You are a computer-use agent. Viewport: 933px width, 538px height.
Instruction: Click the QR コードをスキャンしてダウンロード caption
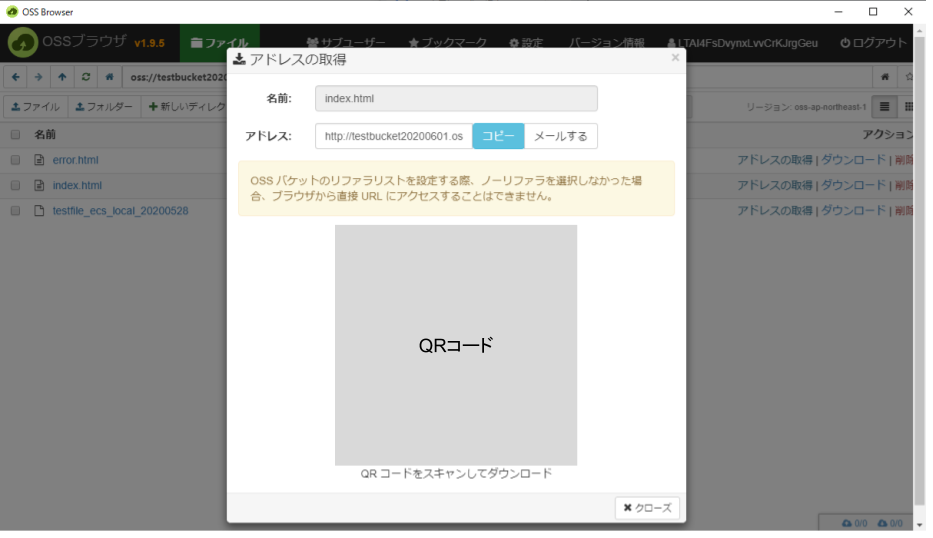(456, 474)
